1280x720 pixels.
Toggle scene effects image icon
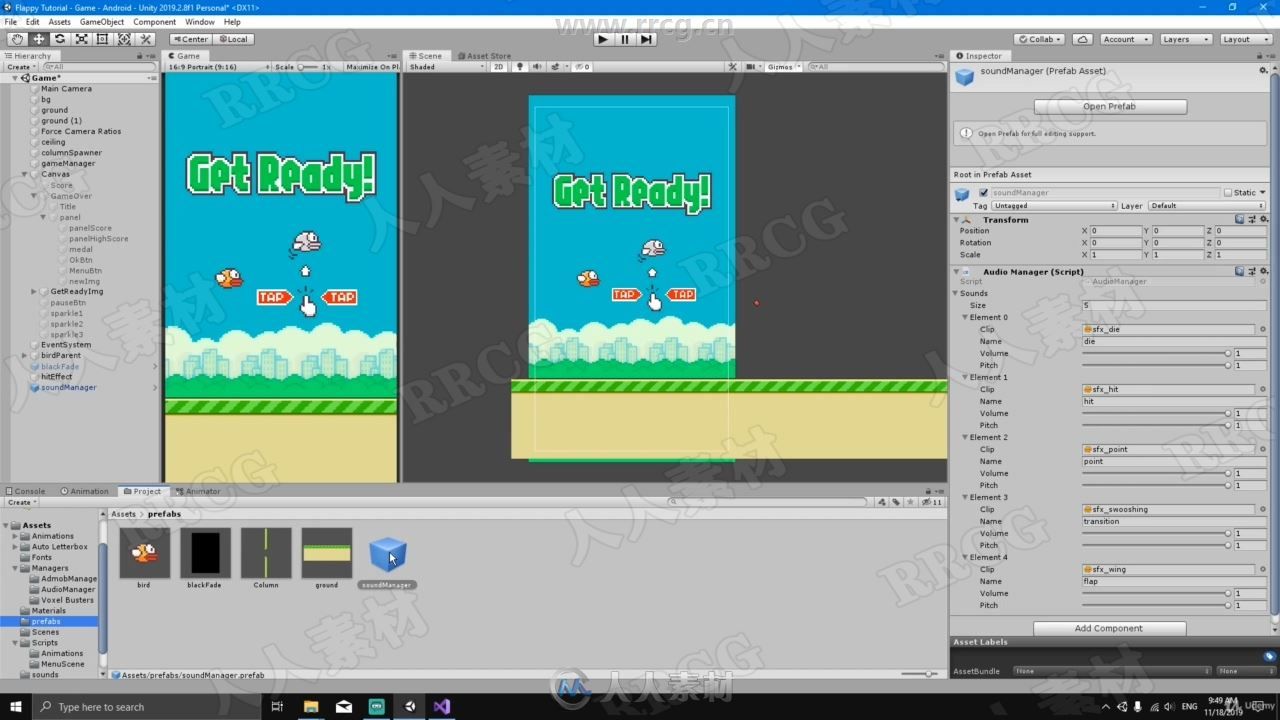click(x=553, y=67)
